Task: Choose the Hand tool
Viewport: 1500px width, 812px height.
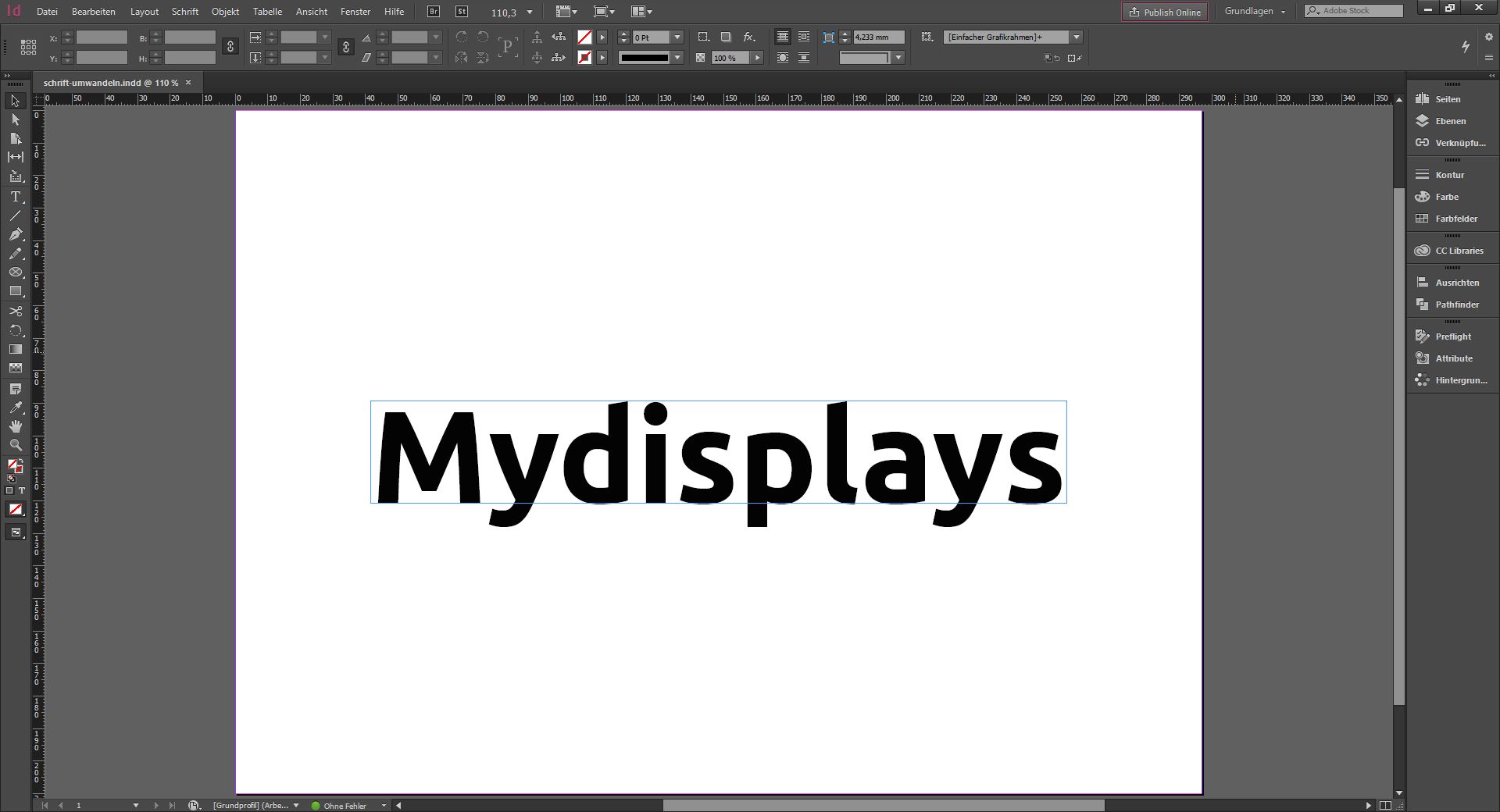Action: [x=15, y=426]
